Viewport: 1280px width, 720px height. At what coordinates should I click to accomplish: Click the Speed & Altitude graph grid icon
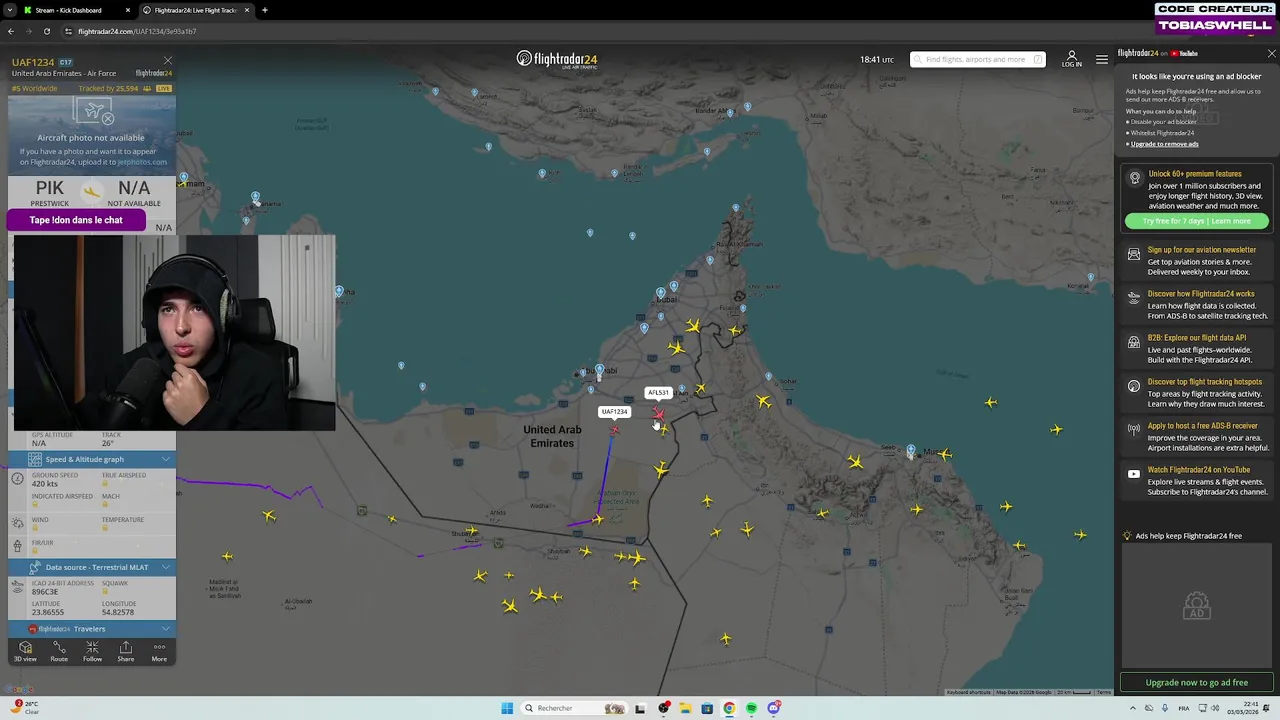[36, 459]
